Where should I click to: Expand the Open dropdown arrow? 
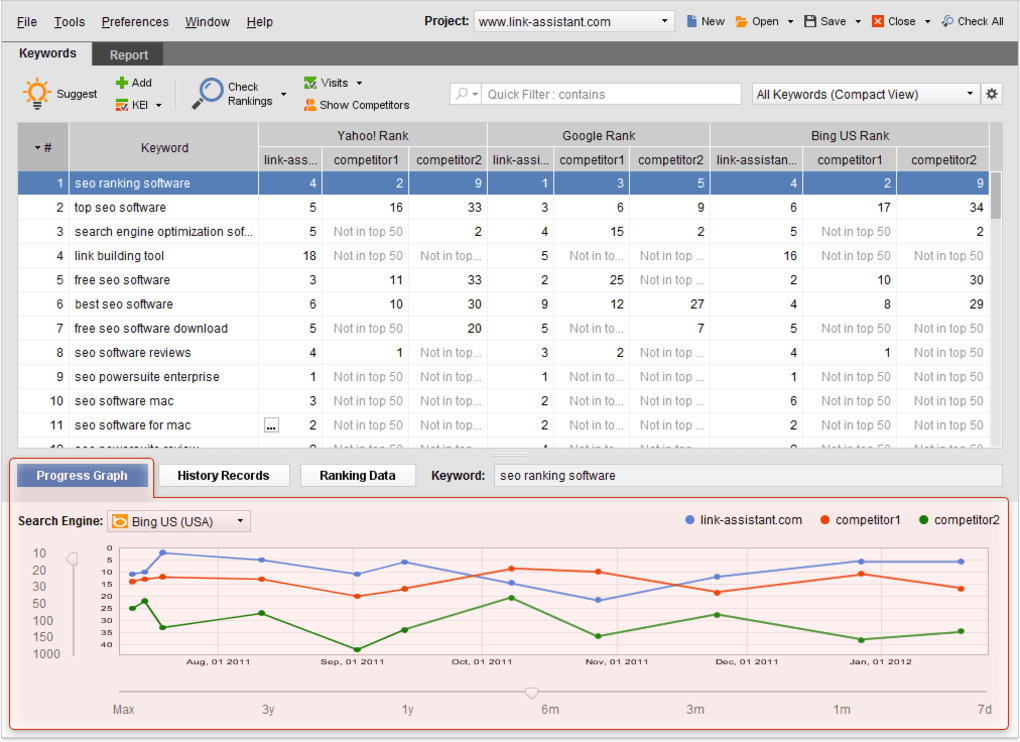[x=790, y=21]
